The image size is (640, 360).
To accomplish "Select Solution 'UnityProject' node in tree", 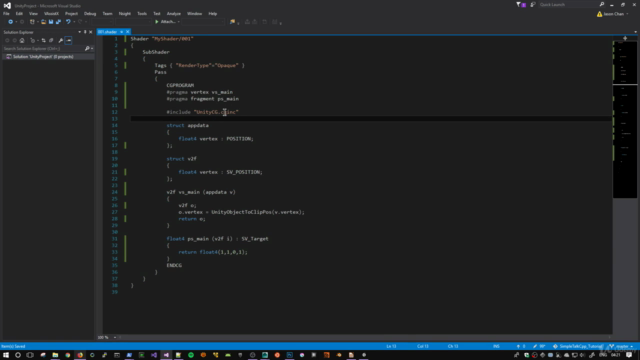I will pyautogui.click(x=43, y=57).
